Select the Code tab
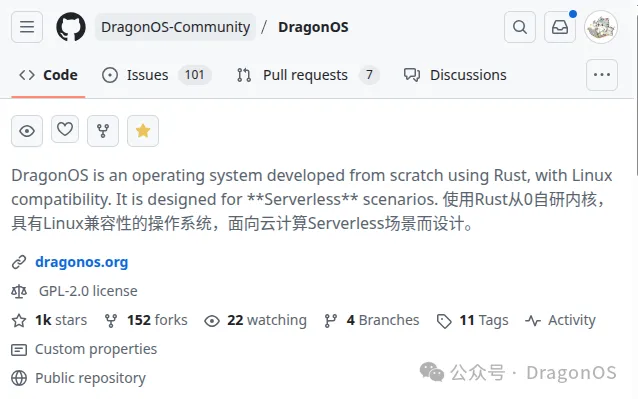Image resolution: width=638 pixels, height=399 pixels. click(x=48, y=75)
